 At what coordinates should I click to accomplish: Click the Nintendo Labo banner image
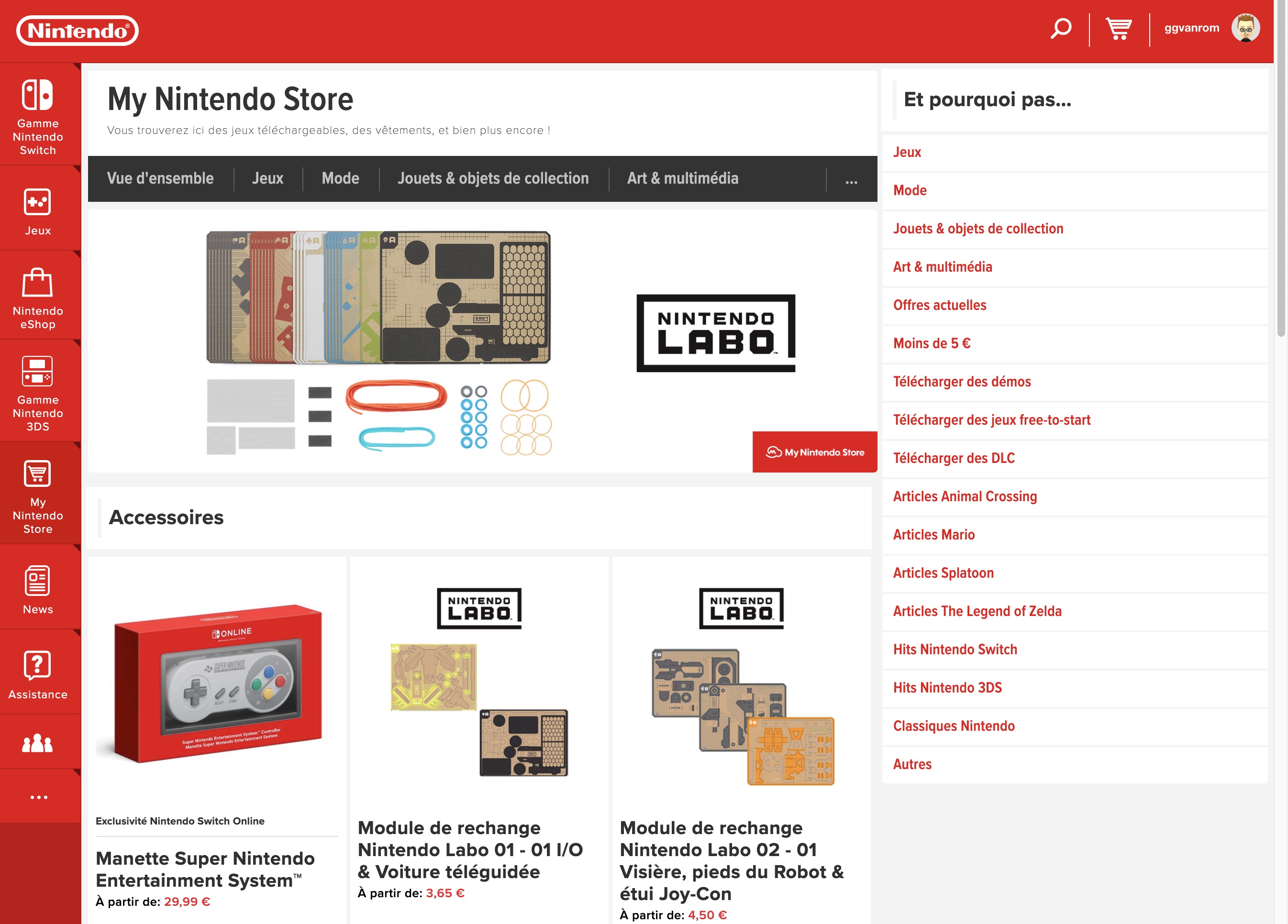click(482, 341)
